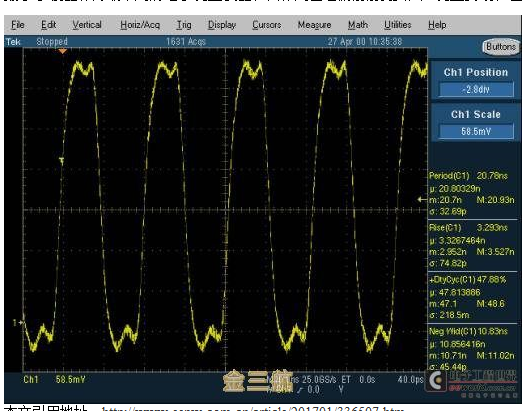Open the Cursors menu
The width and height of the screenshot is (525, 411).
267,25
